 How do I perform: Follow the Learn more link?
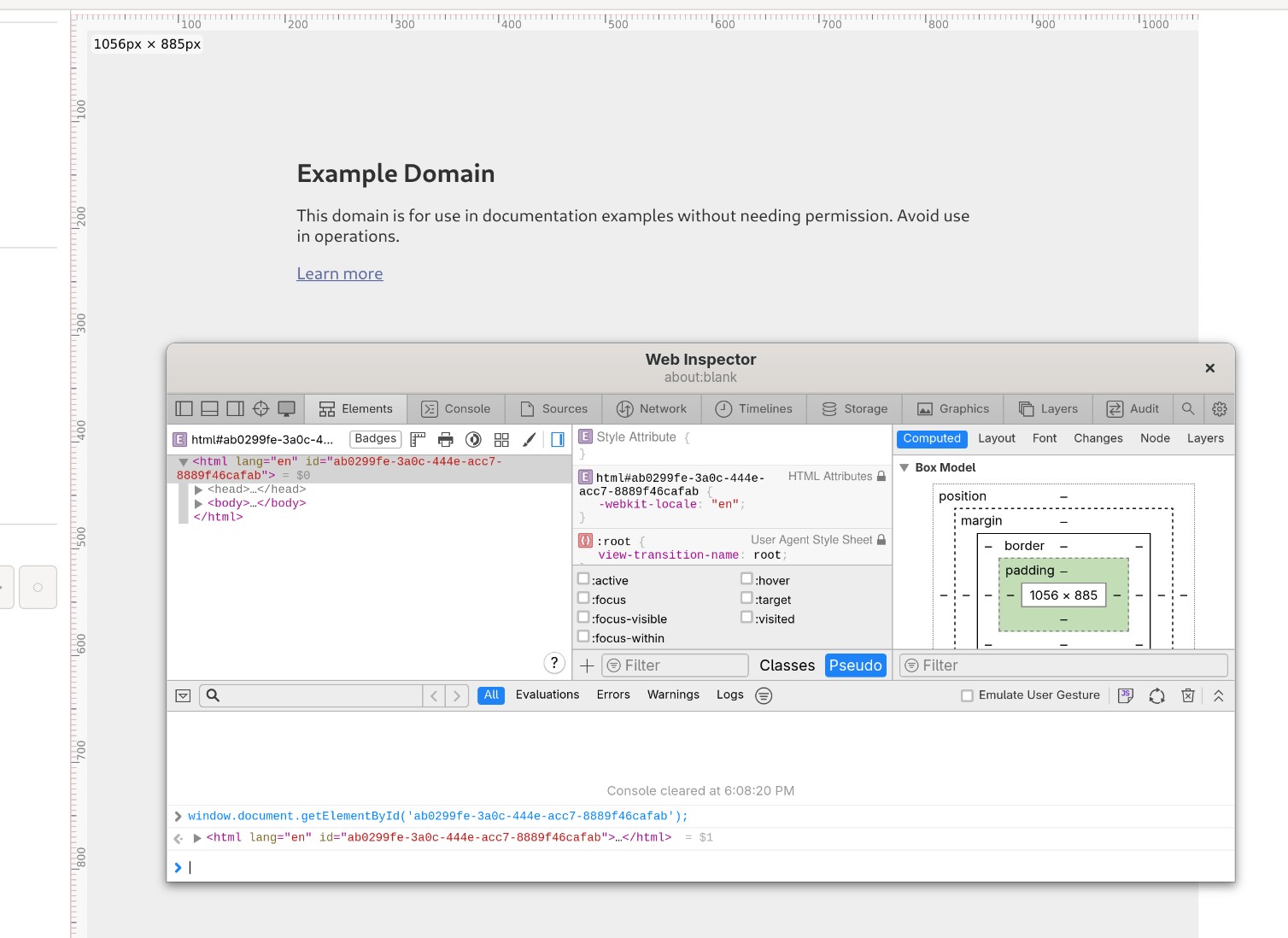tap(340, 274)
